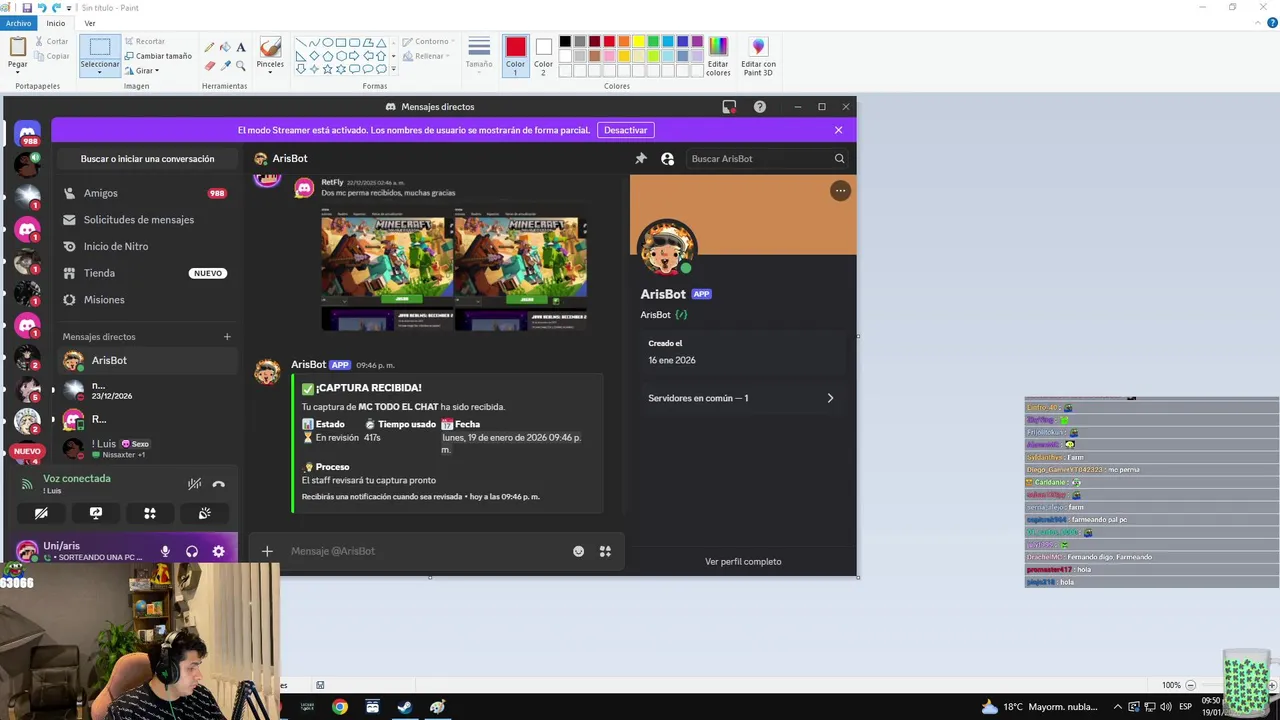Select the Magnifier tool
The image size is (1280, 720).
pyautogui.click(x=241, y=65)
